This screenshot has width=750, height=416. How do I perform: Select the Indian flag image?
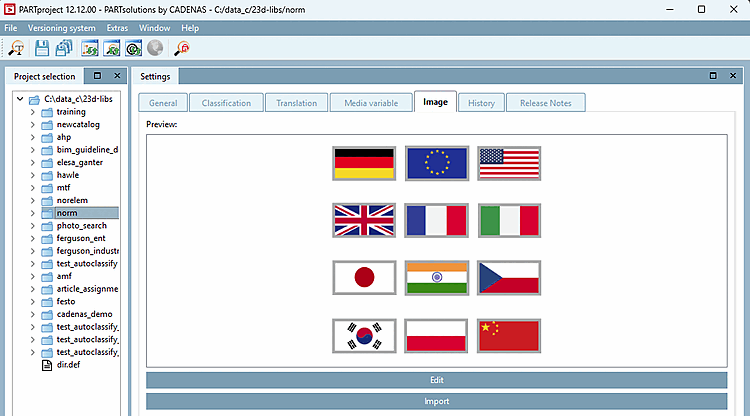437,277
